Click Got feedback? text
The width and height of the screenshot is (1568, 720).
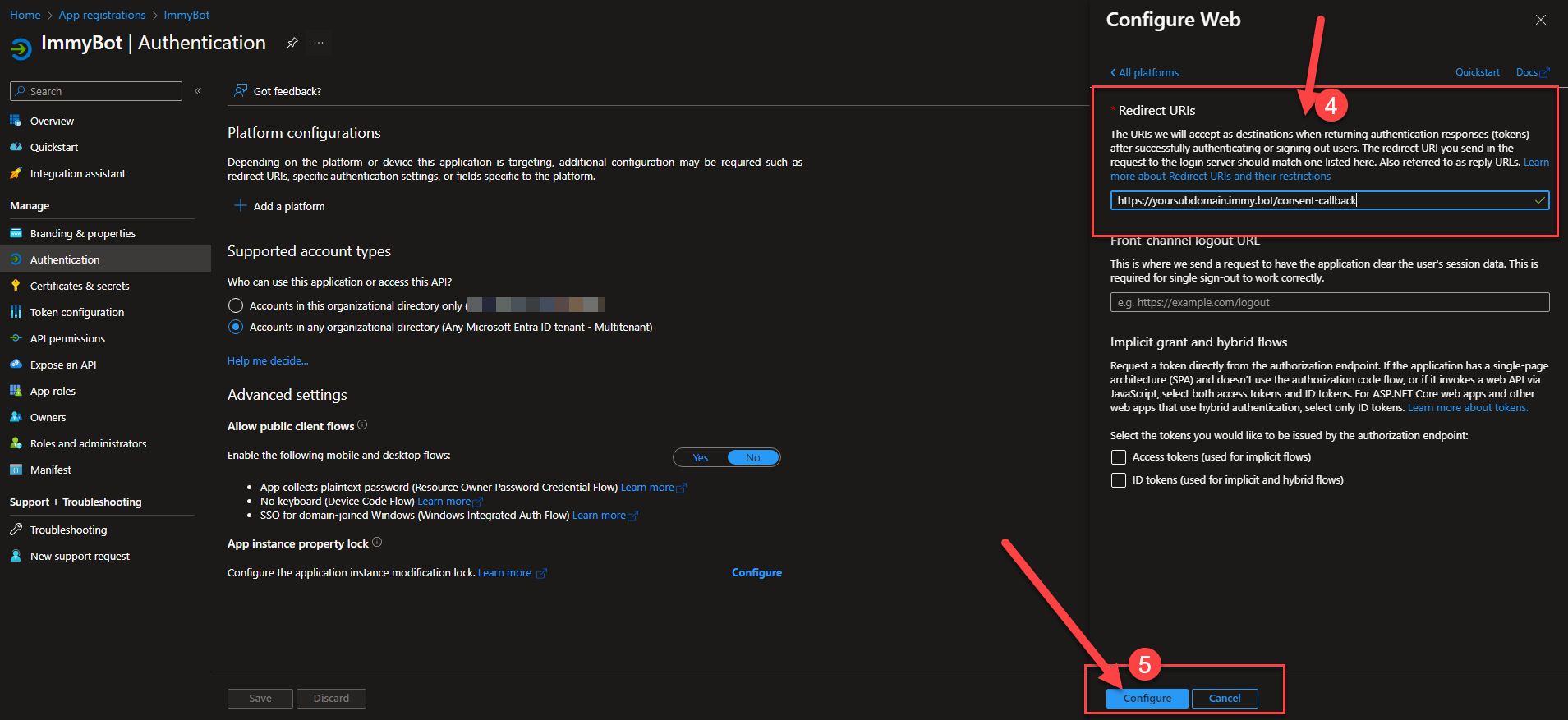[287, 91]
